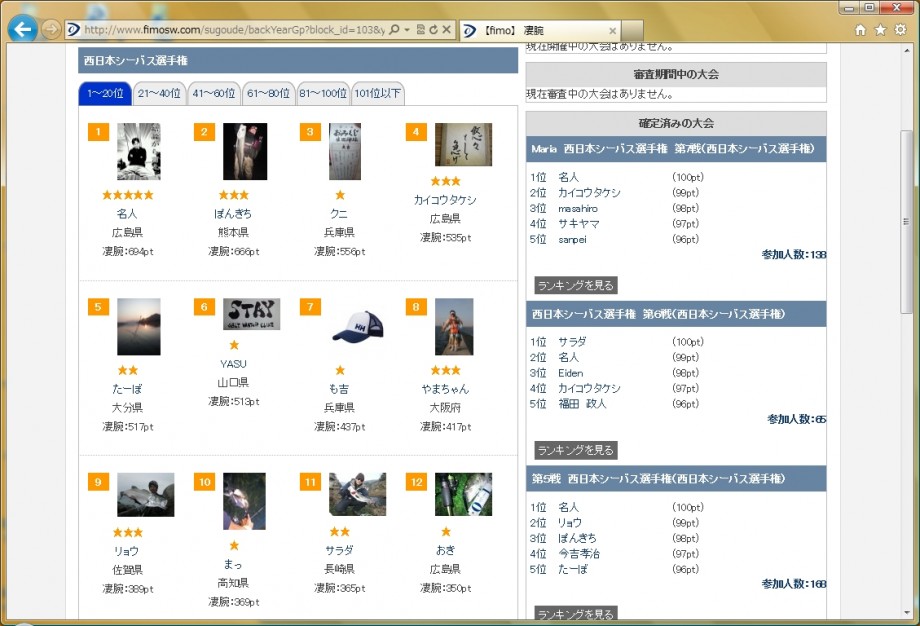This screenshot has width=920, height=626.
Task: Click the たーぼ name under rank 5
Action: (x=127, y=389)
